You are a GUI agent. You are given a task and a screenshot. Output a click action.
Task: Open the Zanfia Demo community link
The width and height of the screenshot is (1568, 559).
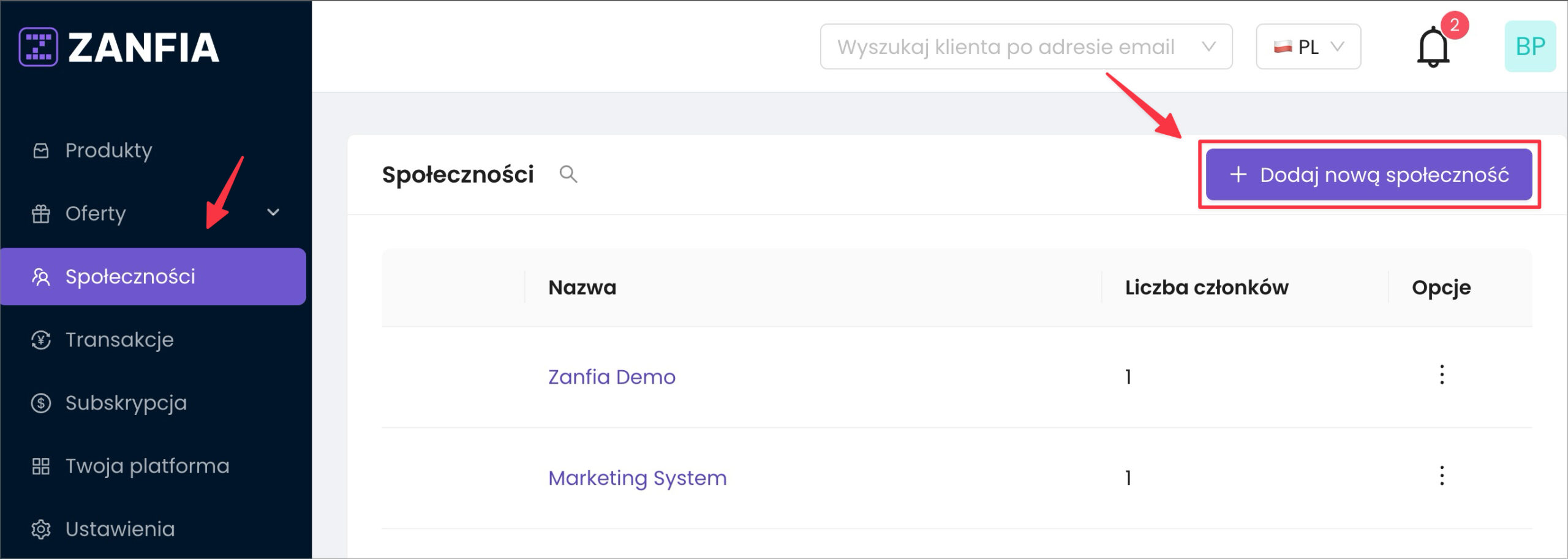(611, 376)
